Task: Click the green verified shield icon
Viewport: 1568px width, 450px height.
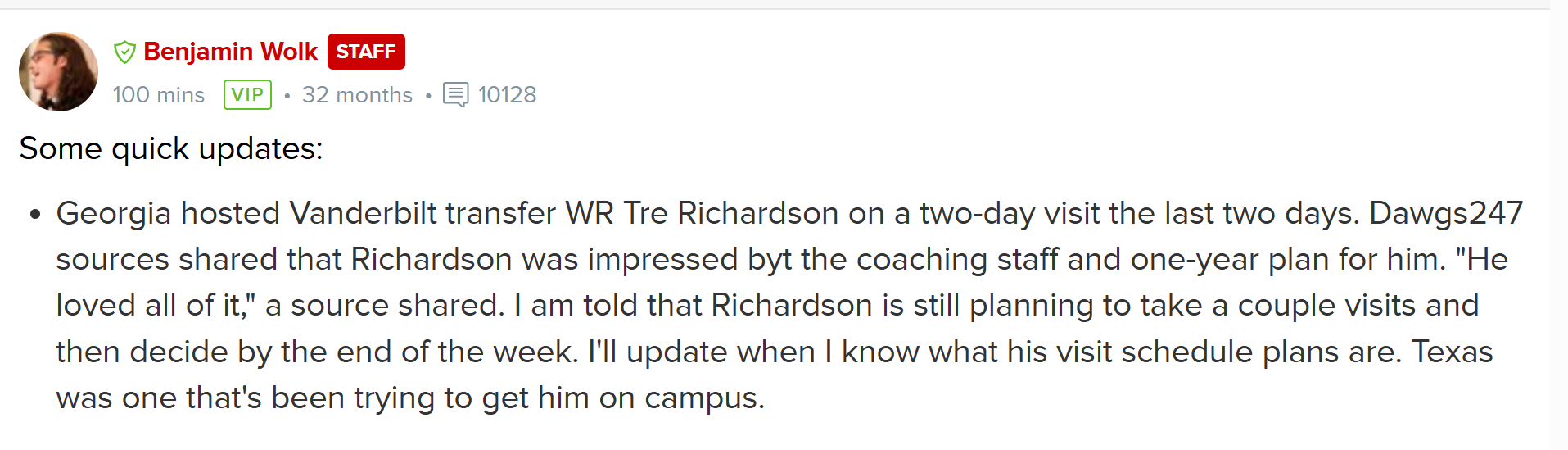Action: [124, 52]
